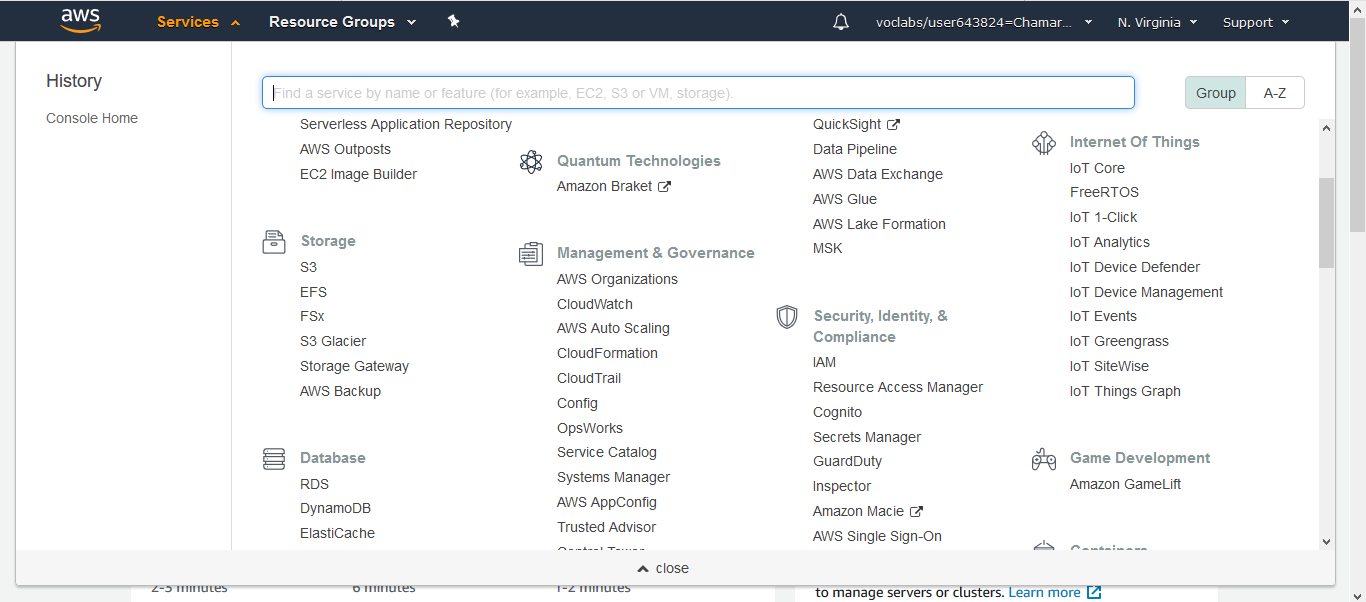Open the voclabs user account dropdown
This screenshot has height=602, width=1366.
pyautogui.click(x=984, y=22)
